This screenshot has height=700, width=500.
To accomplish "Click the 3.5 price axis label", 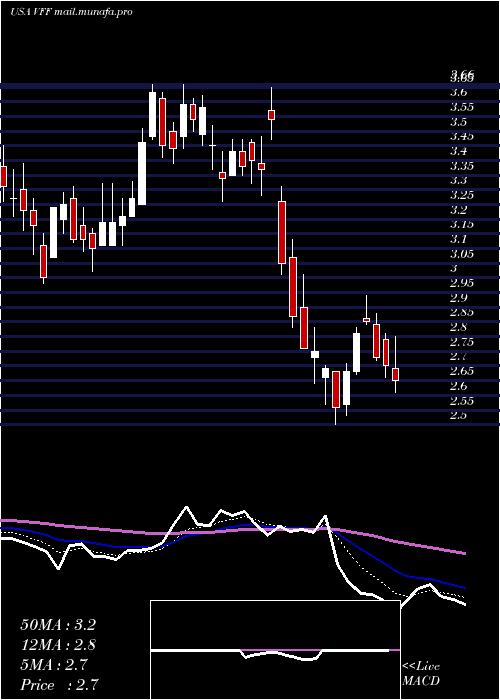I will 458,122.
